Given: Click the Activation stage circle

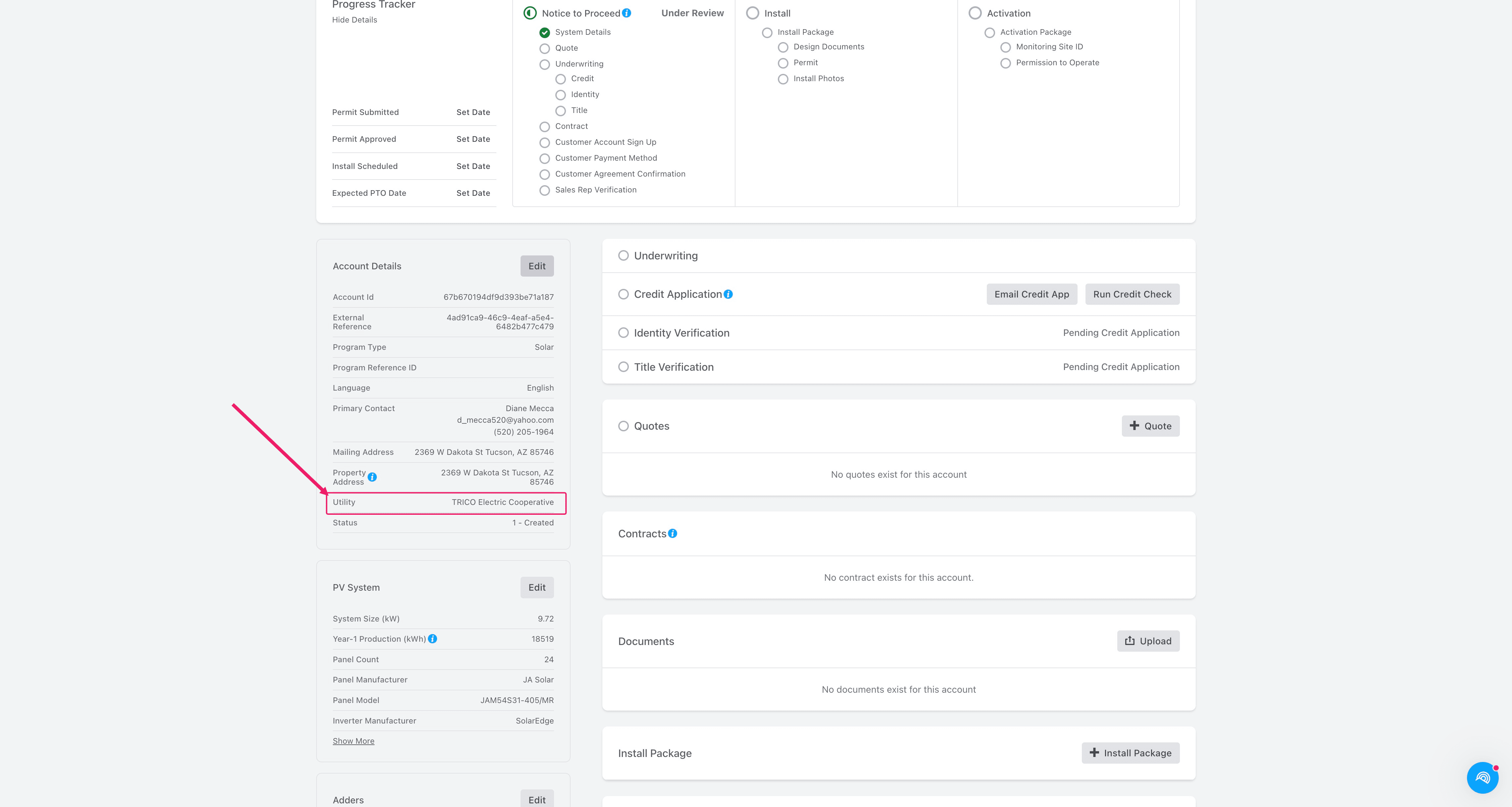Looking at the screenshot, I should click(x=975, y=13).
